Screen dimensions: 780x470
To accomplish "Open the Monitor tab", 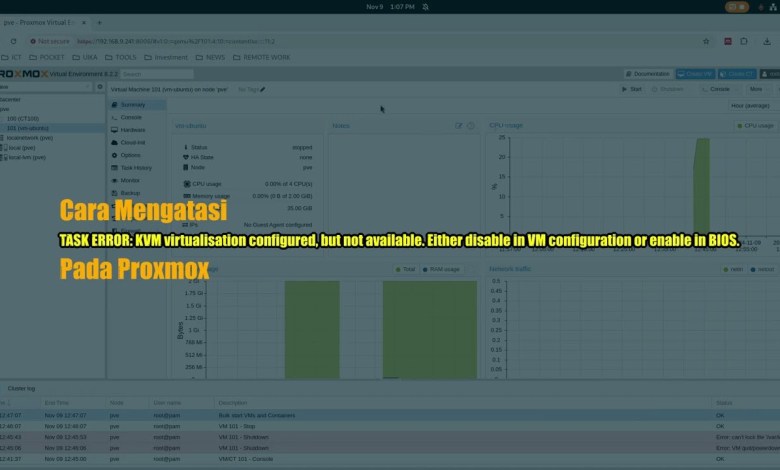I will (x=130, y=181).
